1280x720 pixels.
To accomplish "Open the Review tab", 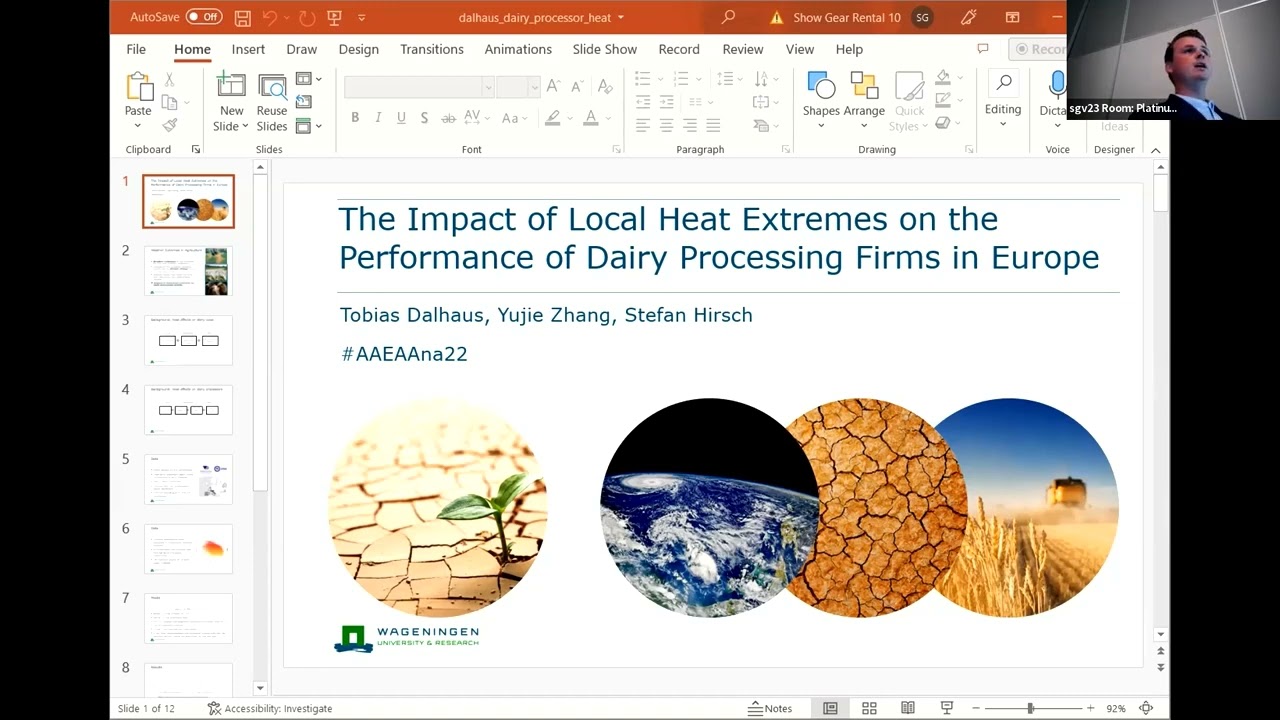I will coord(743,49).
